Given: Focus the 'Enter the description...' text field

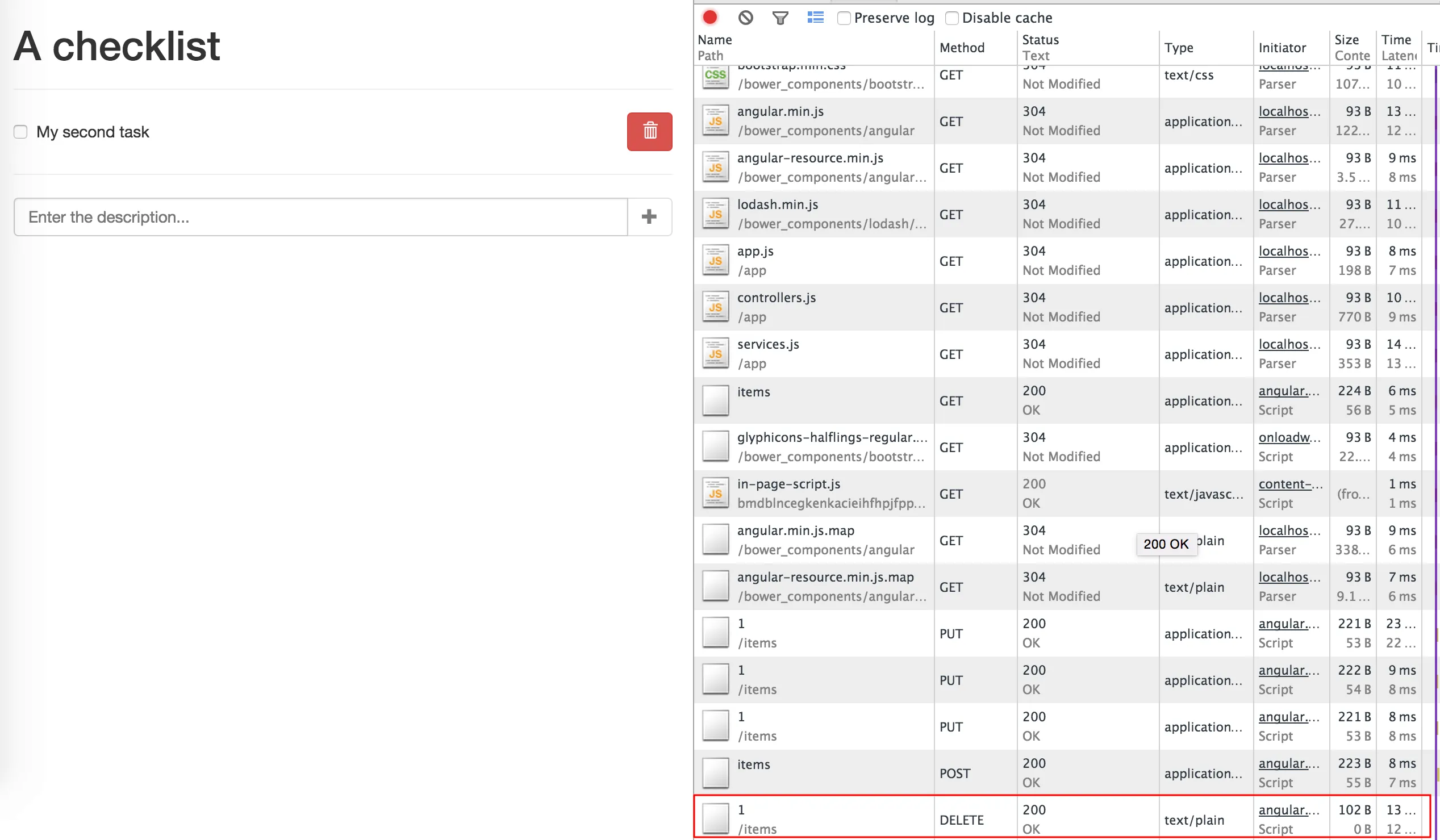Looking at the screenshot, I should [320, 217].
